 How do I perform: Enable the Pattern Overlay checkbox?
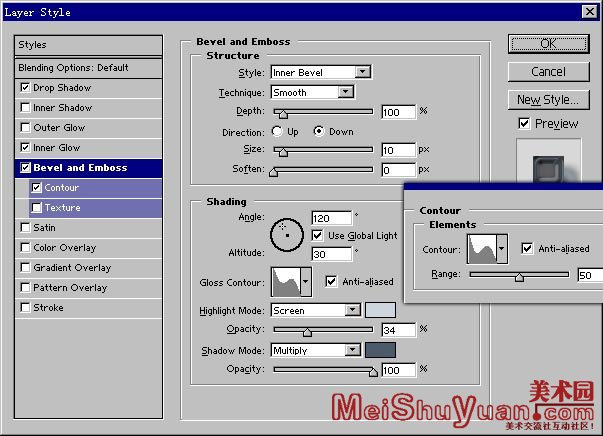[25, 288]
